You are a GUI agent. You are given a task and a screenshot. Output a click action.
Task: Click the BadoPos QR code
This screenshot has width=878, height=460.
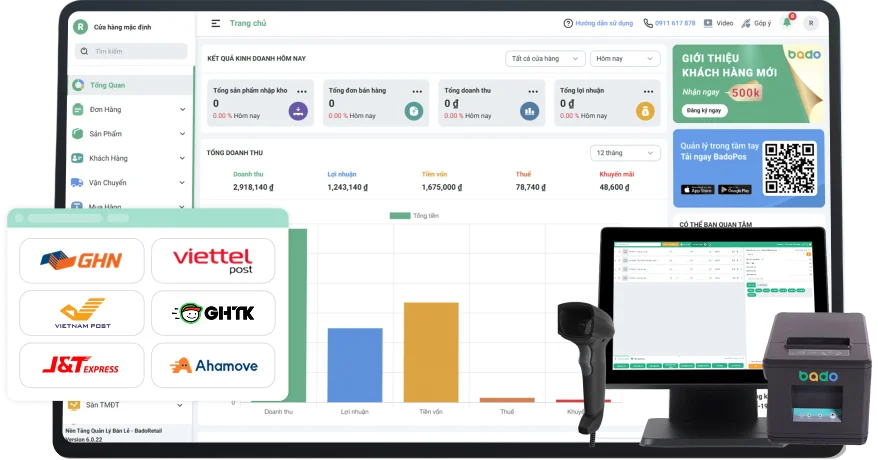pos(790,168)
